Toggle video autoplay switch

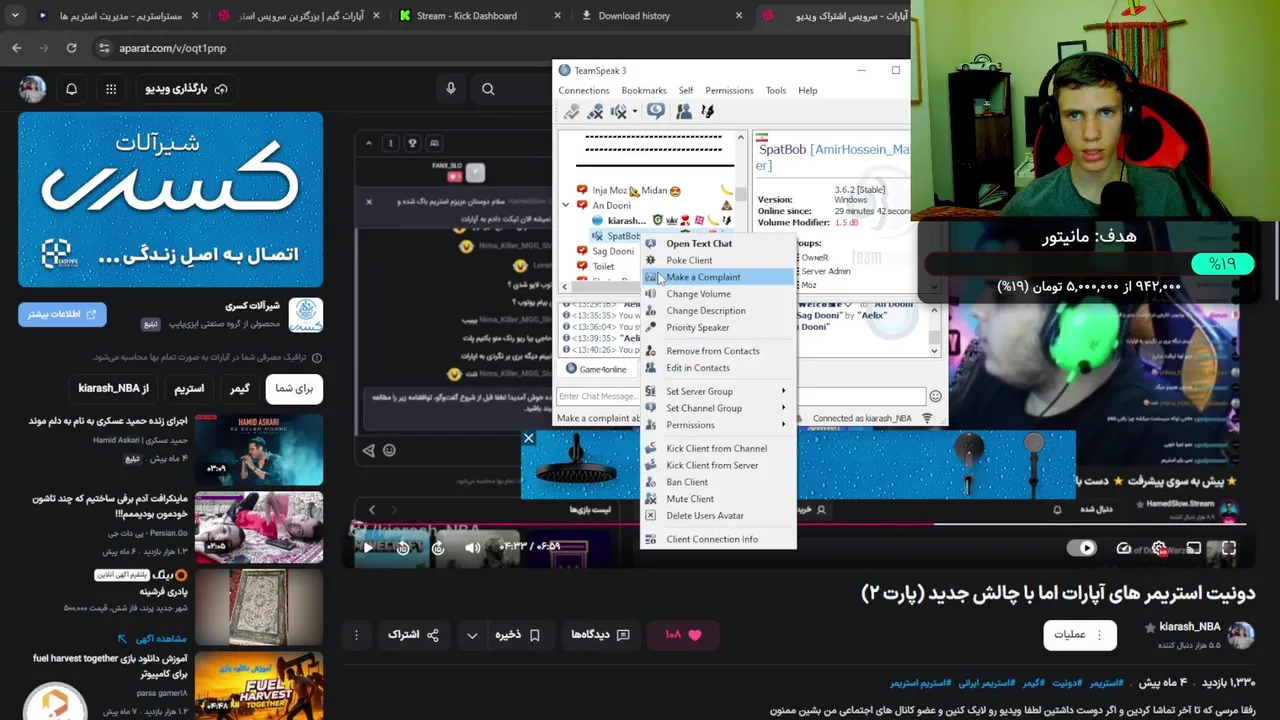click(x=1082, y=548)
